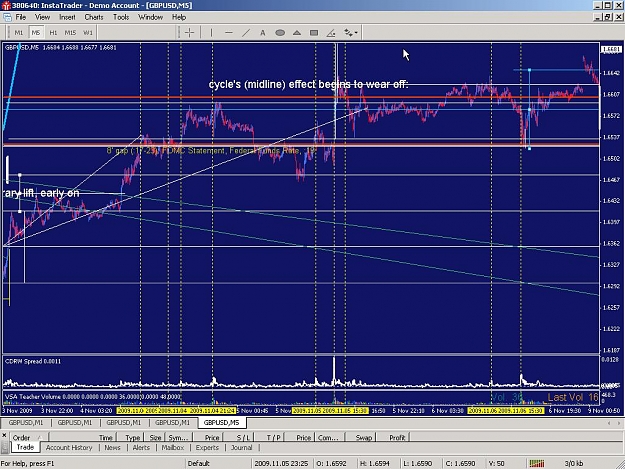Screen dimensions: 625x469
Task: Open the News terminal tab
Action: click(112, 447)
